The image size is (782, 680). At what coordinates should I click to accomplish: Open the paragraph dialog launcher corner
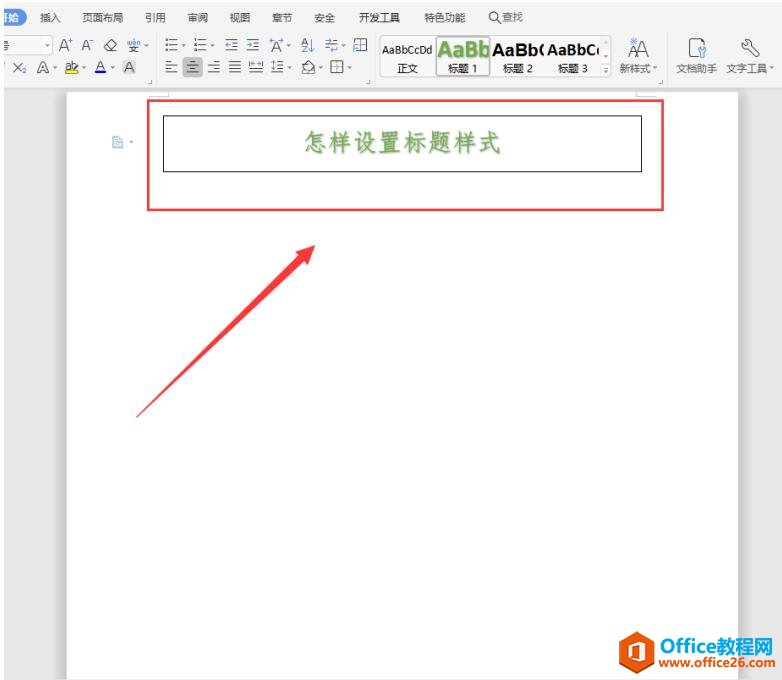point(368,81)
